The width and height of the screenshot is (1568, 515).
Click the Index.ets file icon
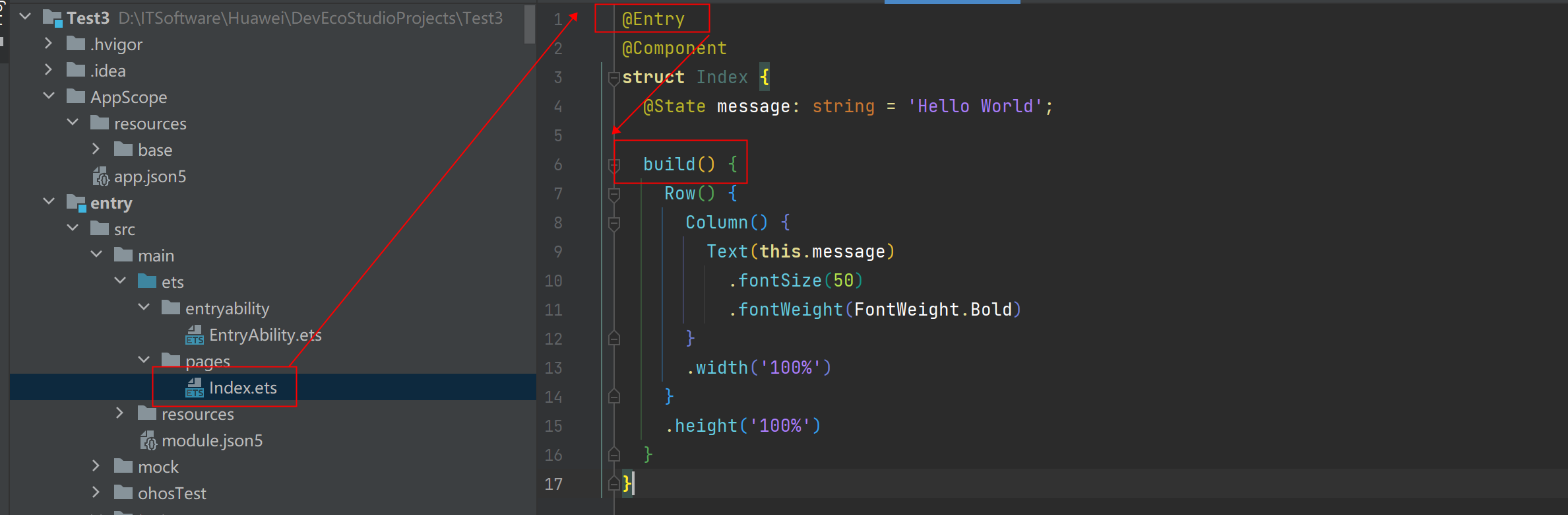(x=195, y=388)
